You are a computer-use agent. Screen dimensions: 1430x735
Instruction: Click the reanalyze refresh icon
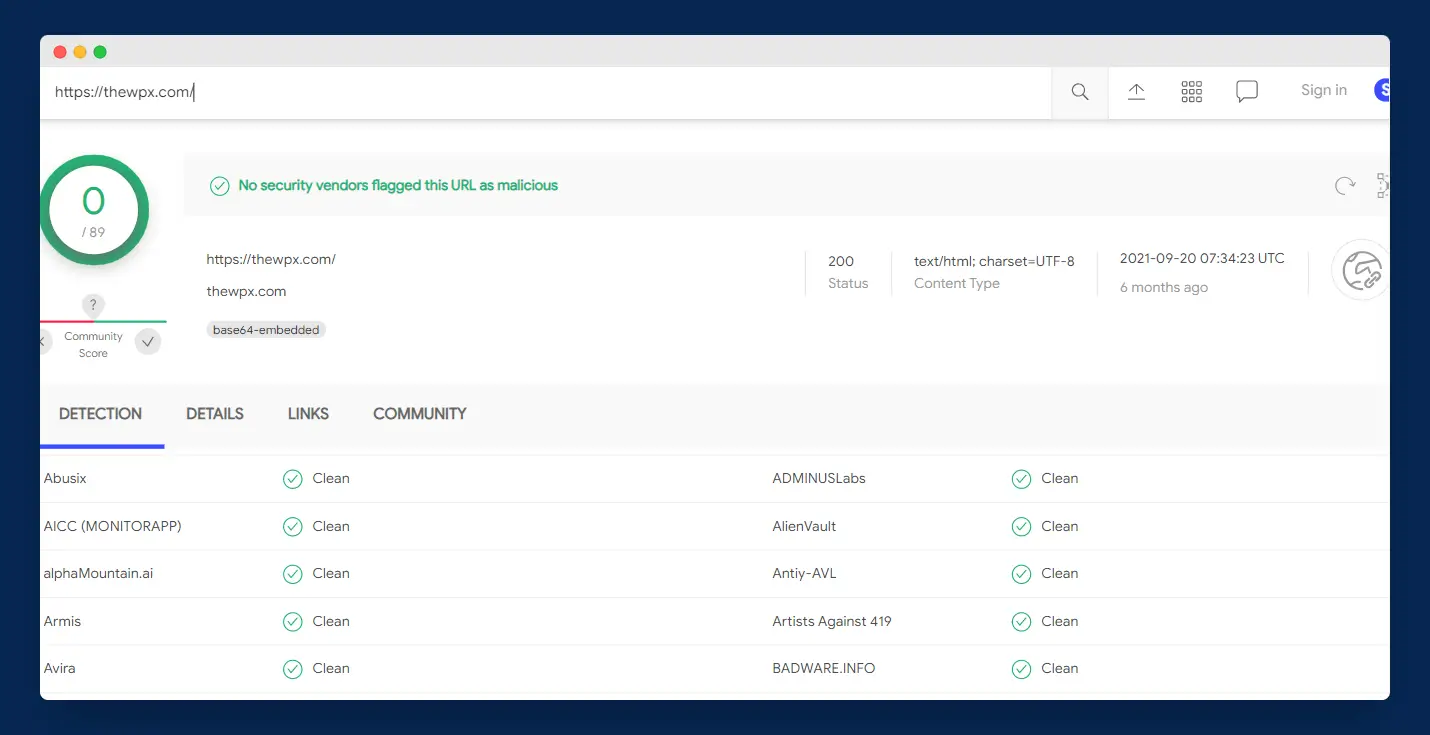tap(1345, 185)
